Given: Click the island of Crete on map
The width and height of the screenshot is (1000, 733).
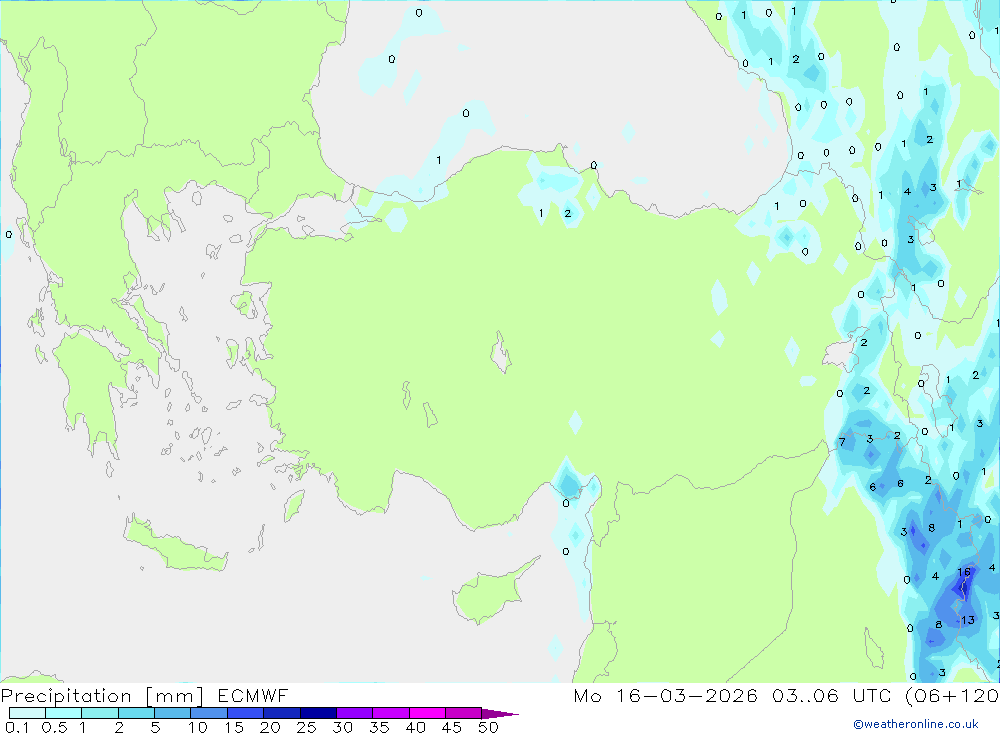Looking at the screenshot, I should click(175, 543).
